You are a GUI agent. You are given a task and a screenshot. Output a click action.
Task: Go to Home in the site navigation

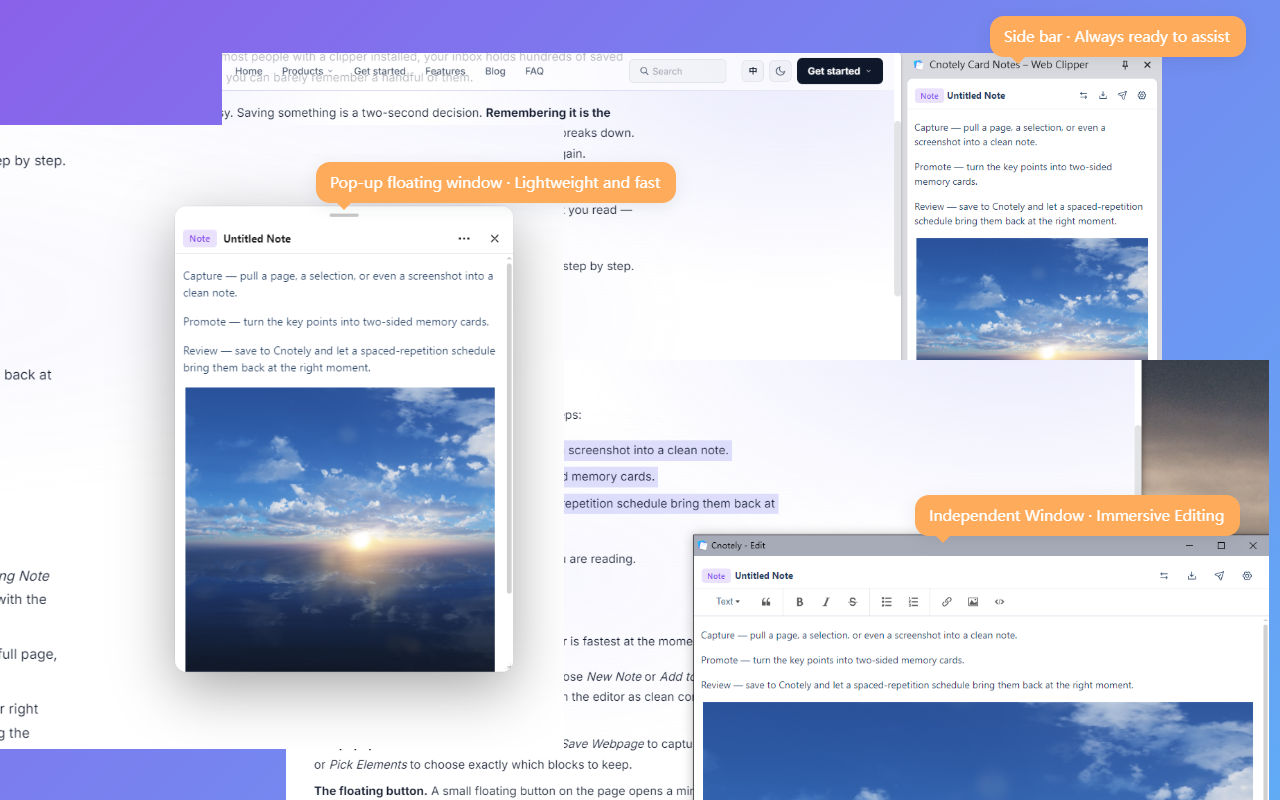coord(248,71)
